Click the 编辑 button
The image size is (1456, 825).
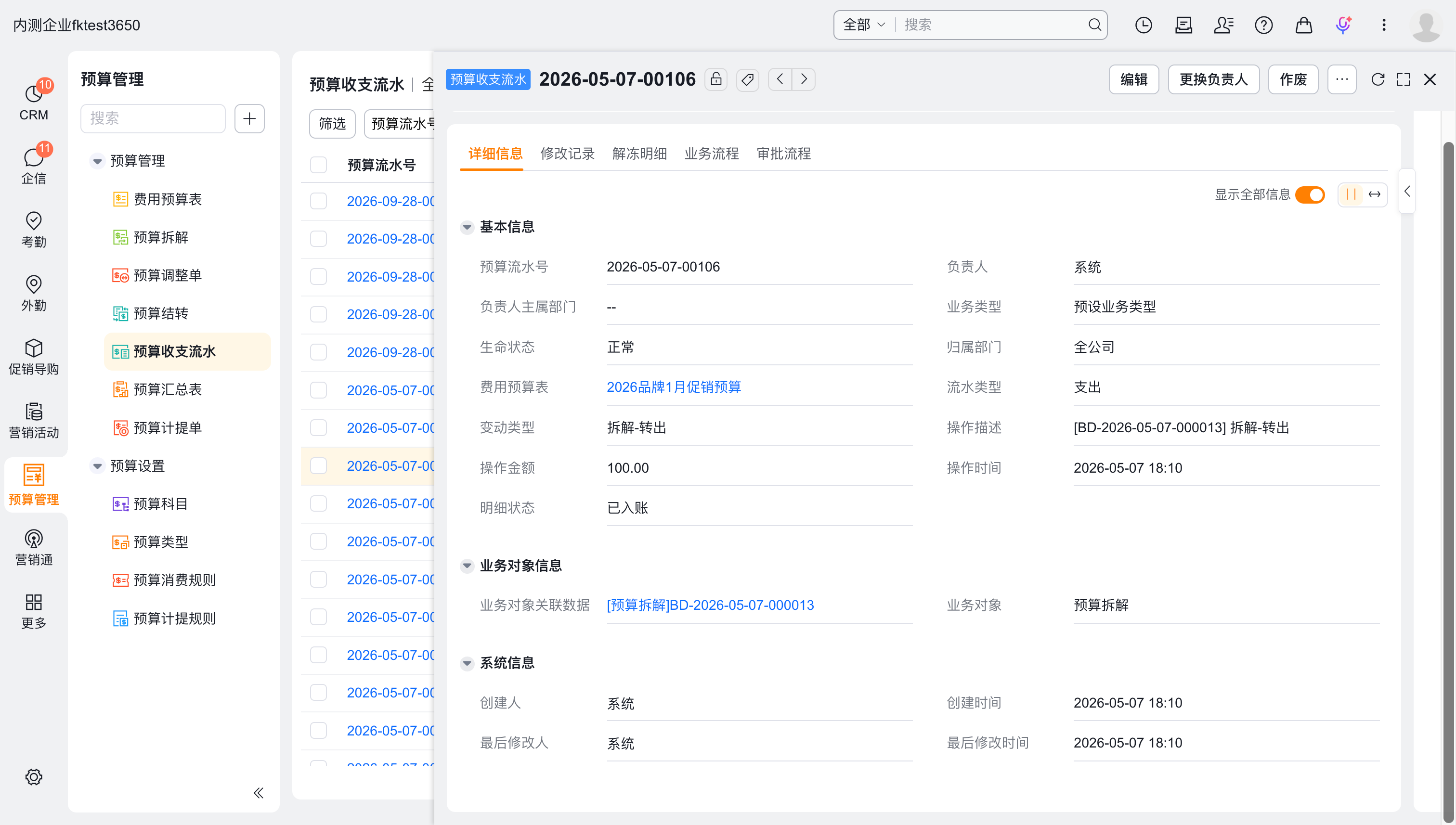(1133, 79)
